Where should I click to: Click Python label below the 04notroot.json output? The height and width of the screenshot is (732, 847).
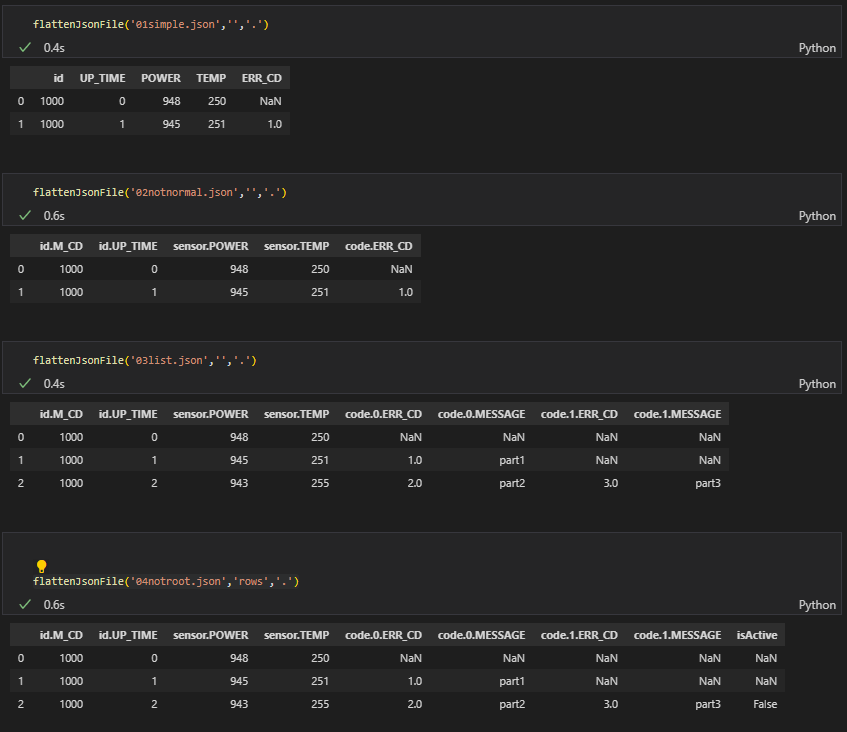pos(817,604)
